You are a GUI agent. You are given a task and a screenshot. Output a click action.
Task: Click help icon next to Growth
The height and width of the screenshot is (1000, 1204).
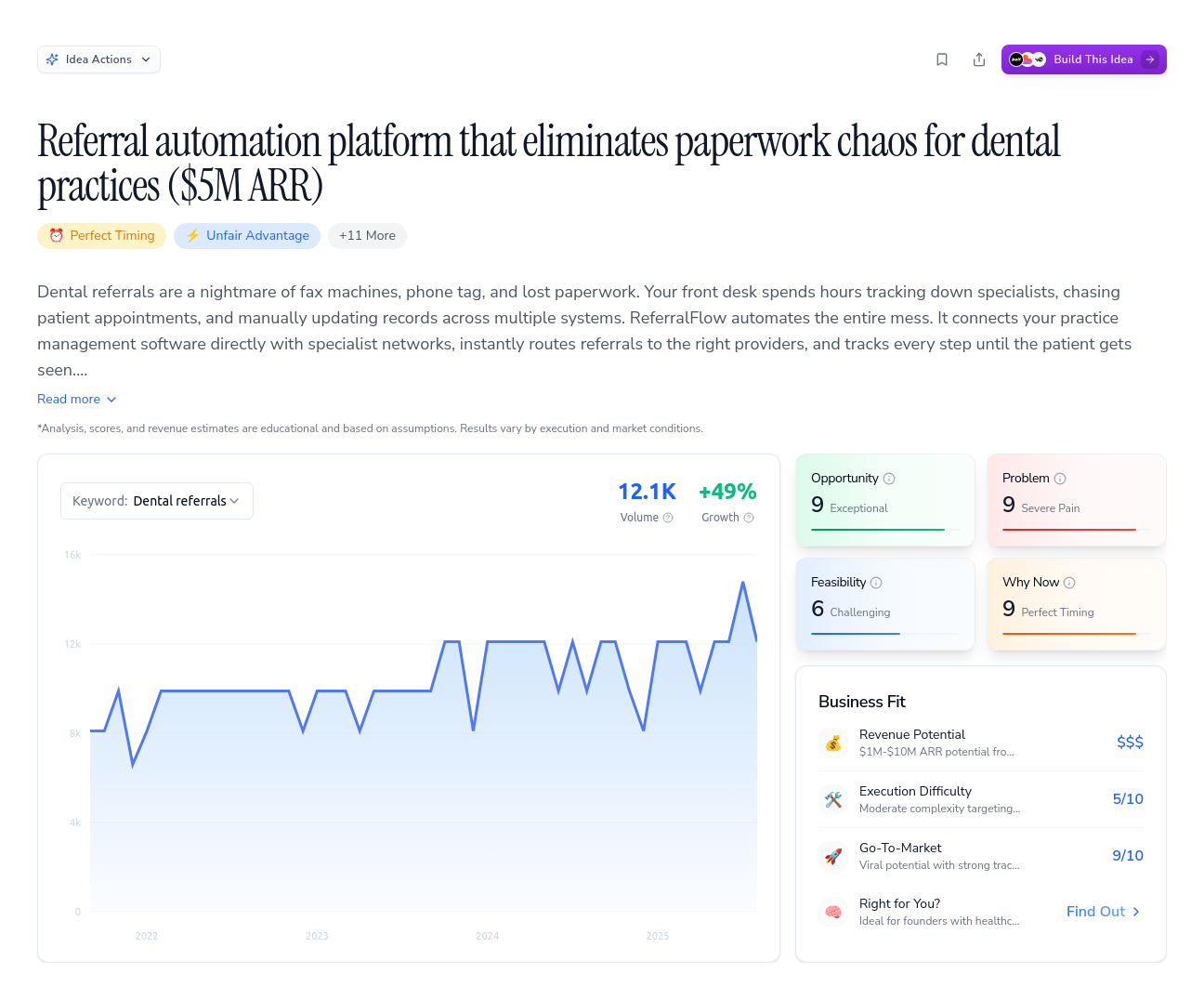pos(749,518)
